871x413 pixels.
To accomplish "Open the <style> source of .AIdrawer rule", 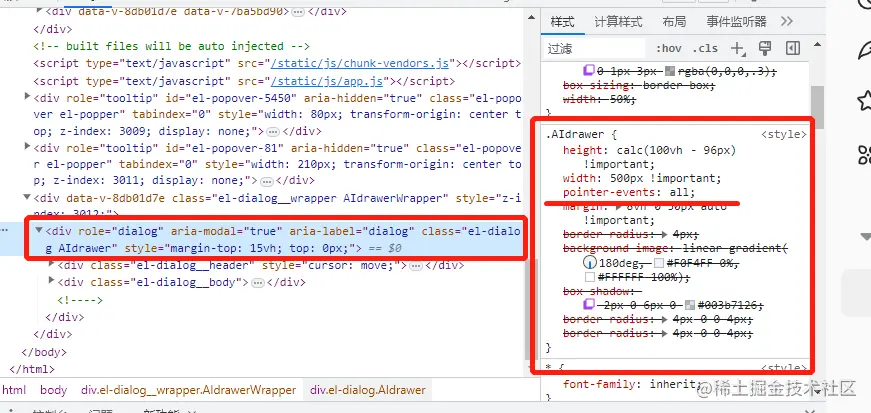I will [783, 135].
